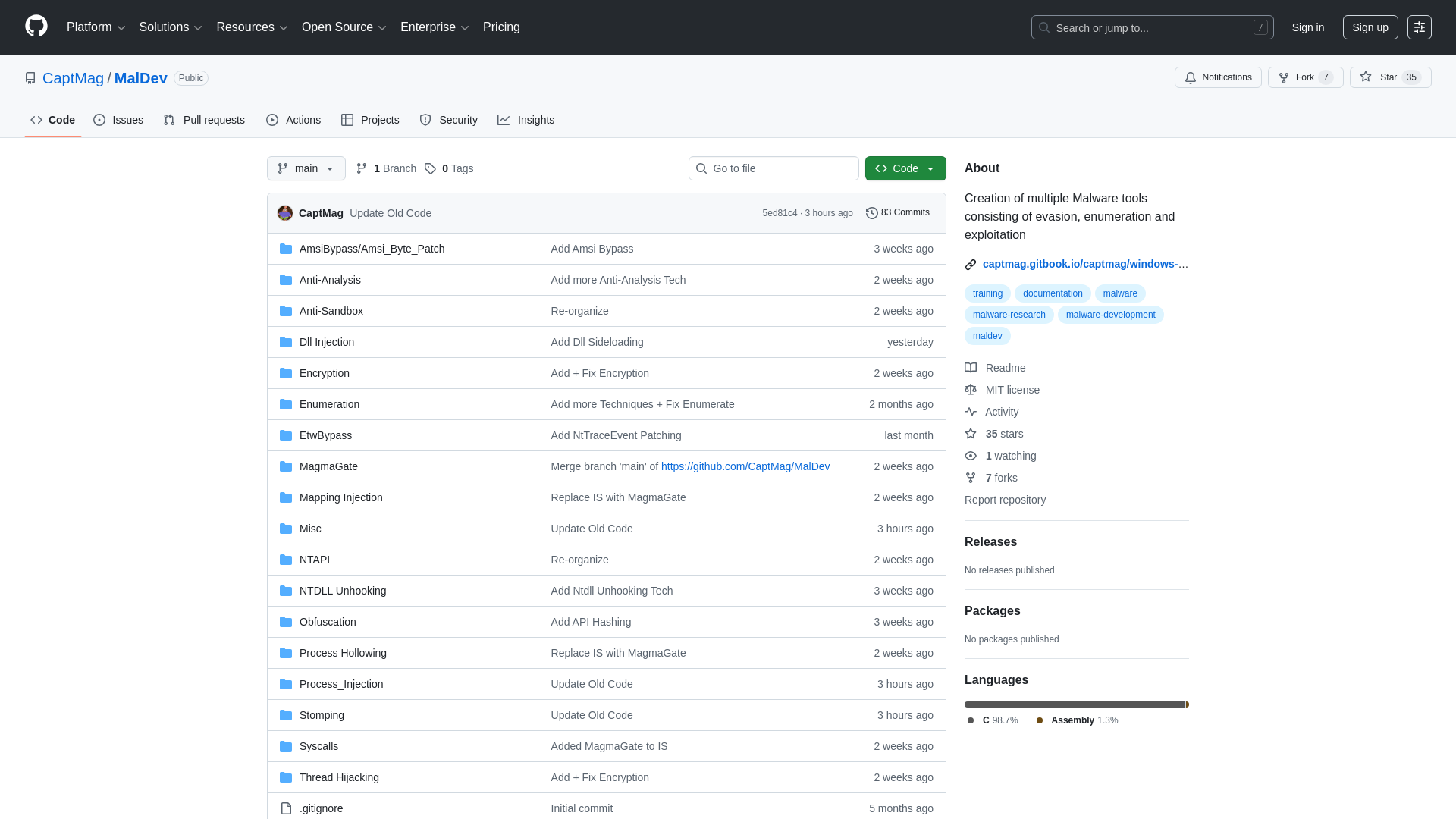Click CaptMag's avatar thumbnail
Viewport: 1456px width, 819px height.
click(x=285, y=213)
